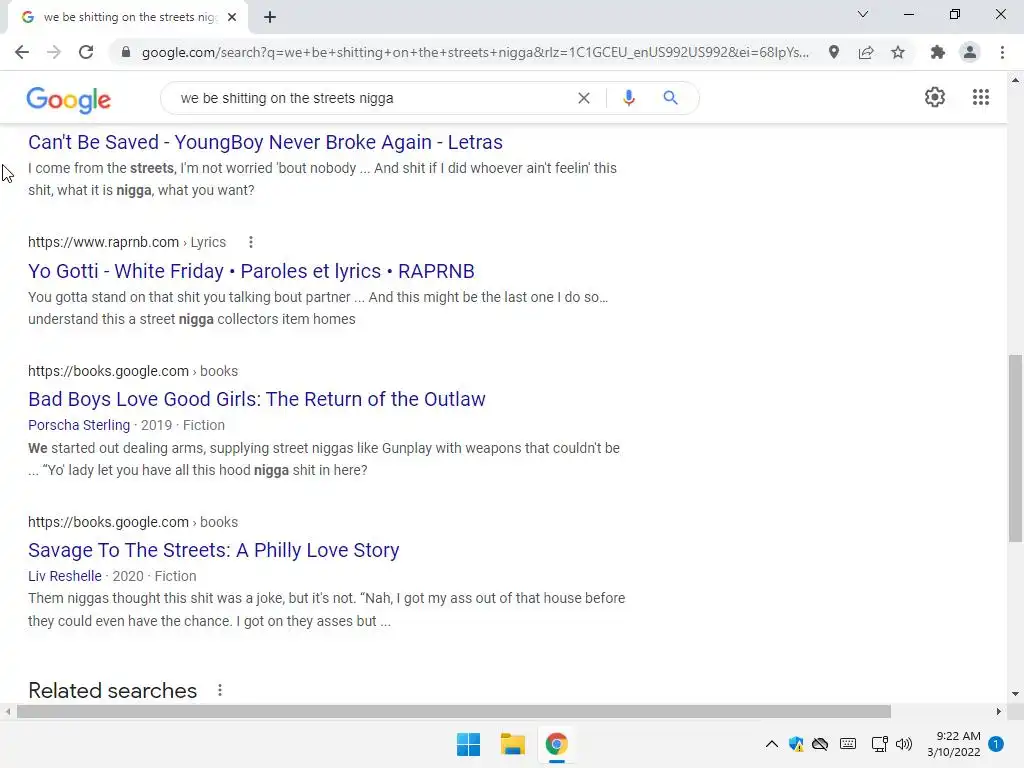The height and width of the screenshot is (768, 1024).
Task: Click the scroll up arrow
Action: tap(1015, 80)
